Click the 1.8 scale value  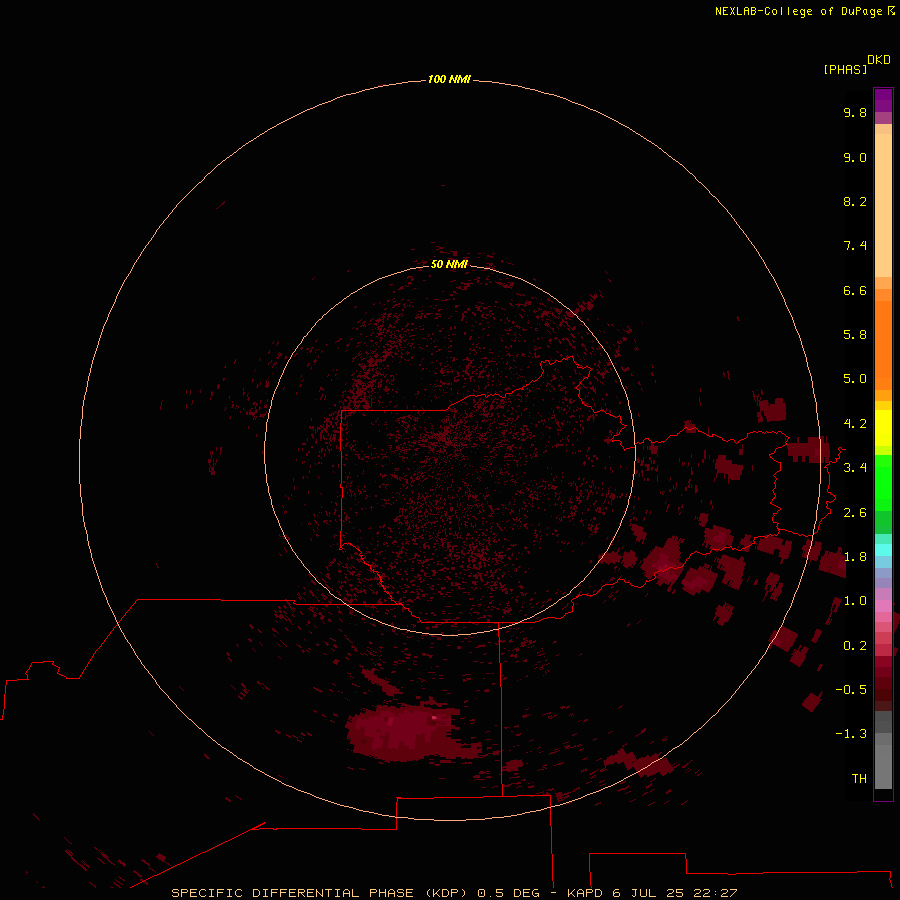(855, 557)
